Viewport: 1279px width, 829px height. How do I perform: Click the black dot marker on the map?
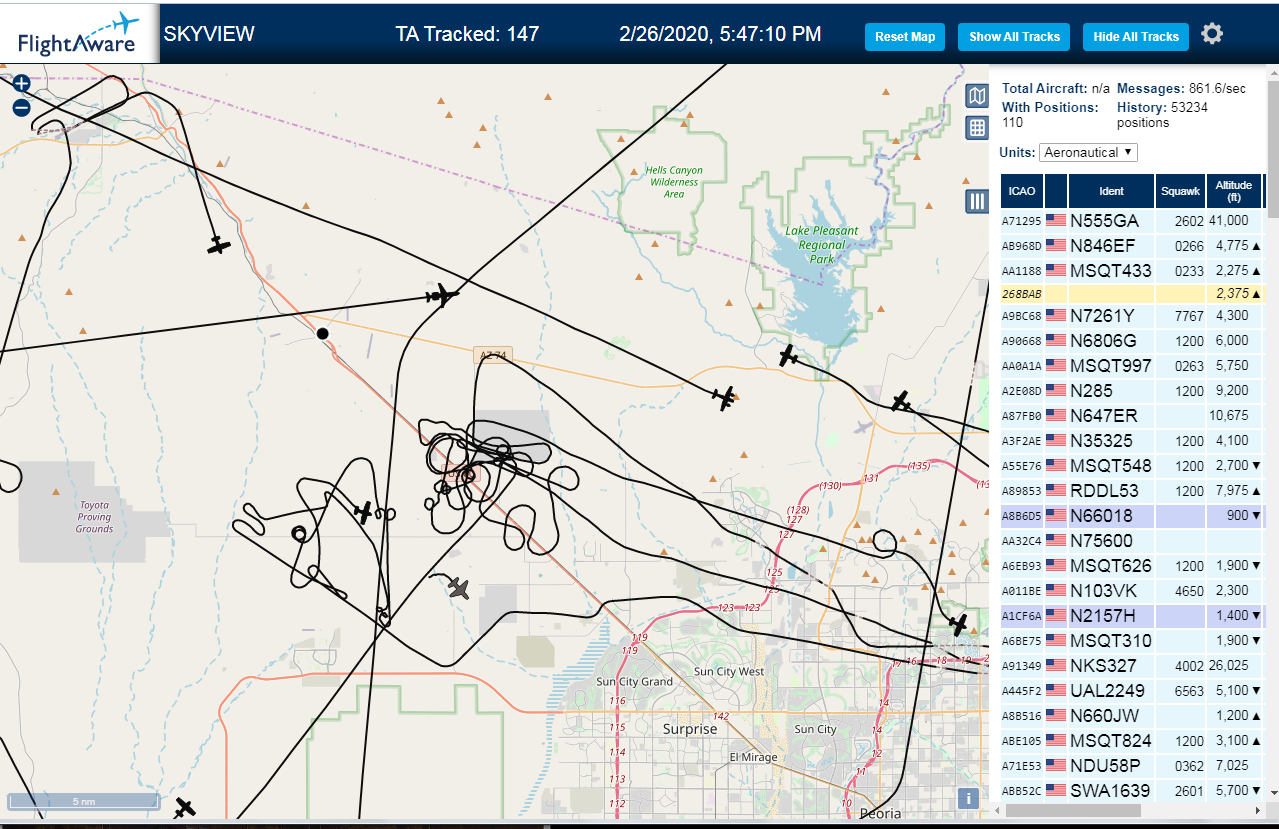click(x=322, y=333)
